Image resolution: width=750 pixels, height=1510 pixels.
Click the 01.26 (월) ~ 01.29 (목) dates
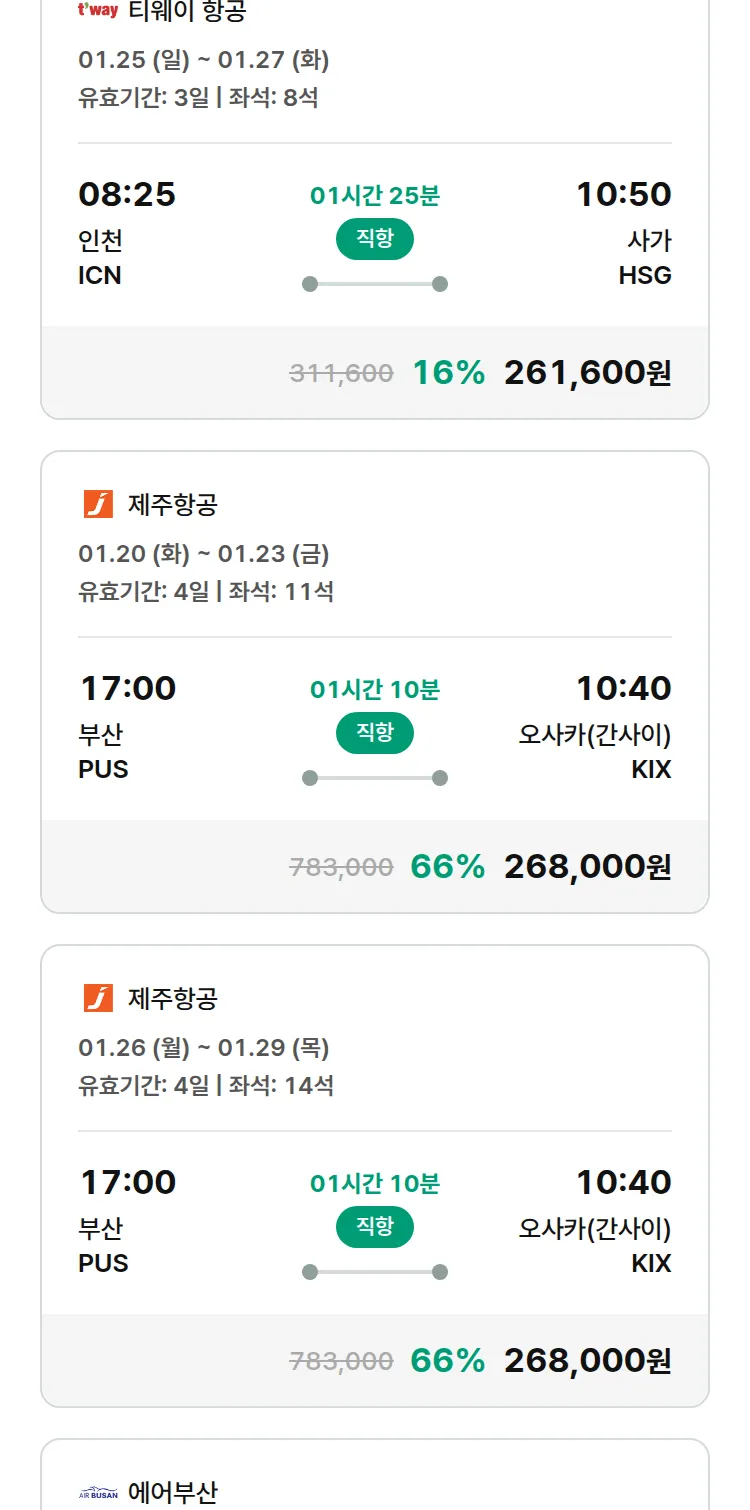point(204,1048)
